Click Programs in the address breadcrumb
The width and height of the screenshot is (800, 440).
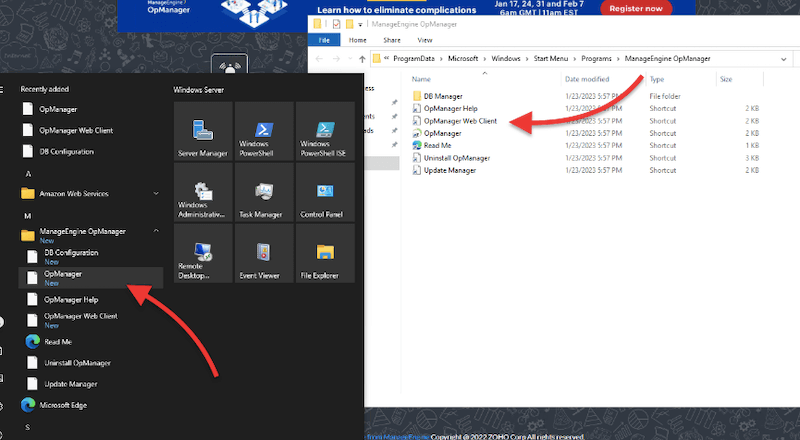[596, 59]
